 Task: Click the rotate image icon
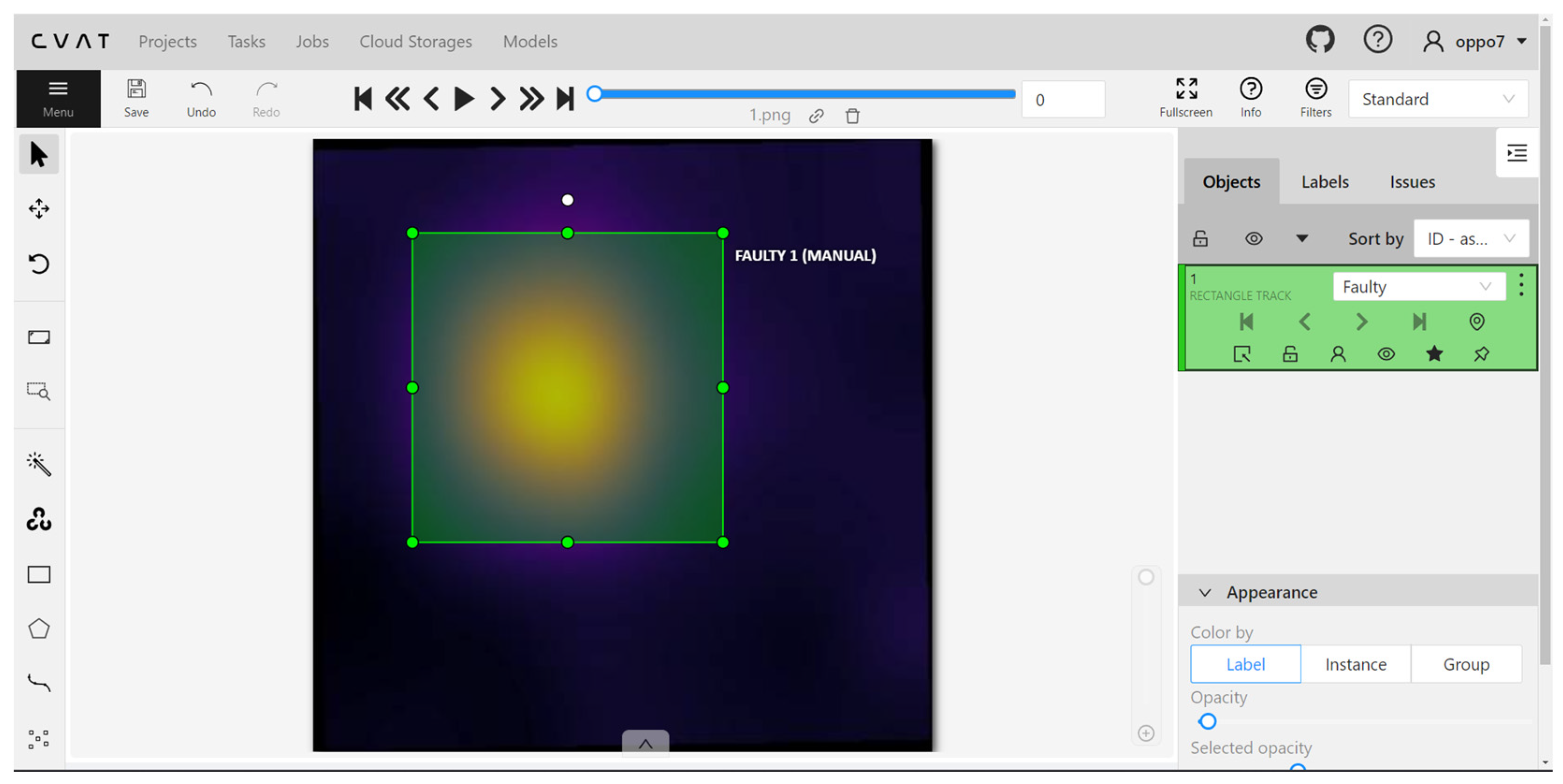tap(39, 263)
